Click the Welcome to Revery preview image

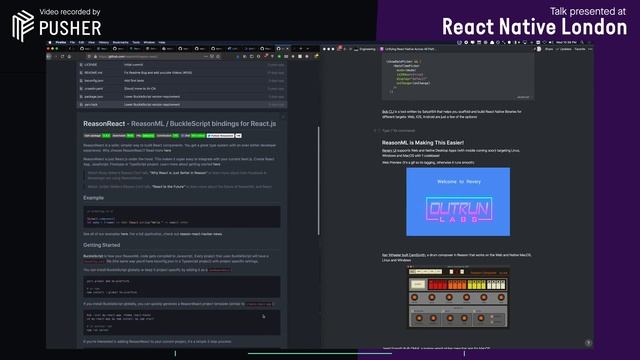point(458,202)
